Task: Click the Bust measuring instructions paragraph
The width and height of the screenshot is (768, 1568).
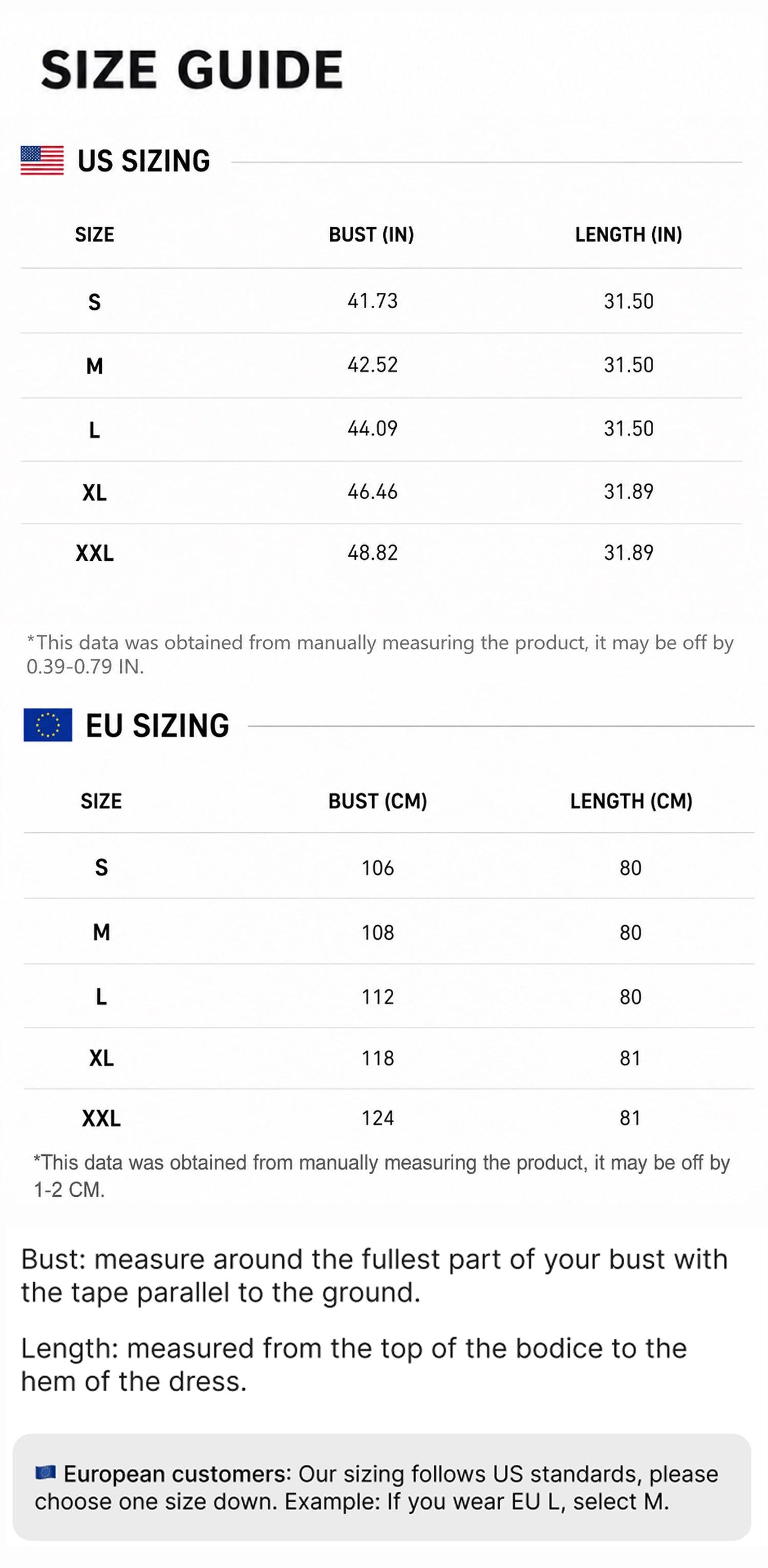Action: [374, 1275]
